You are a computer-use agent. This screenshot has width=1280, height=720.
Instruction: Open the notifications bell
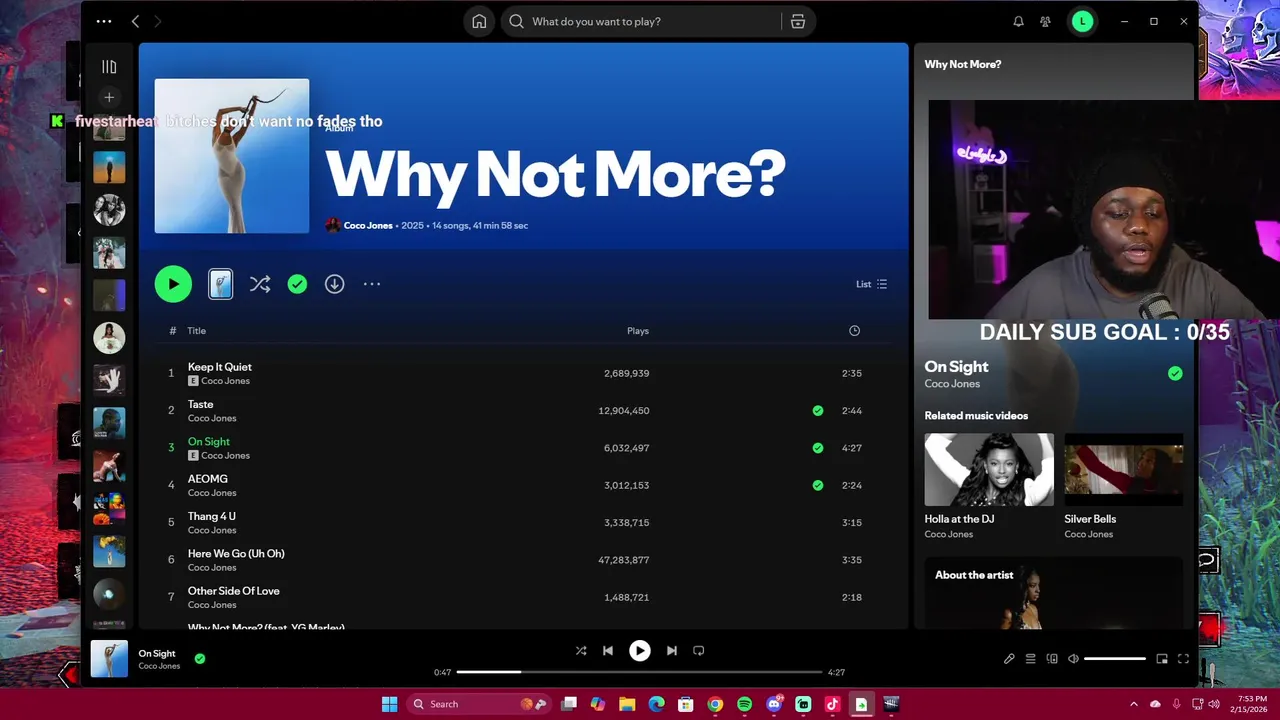(x=1018, y=21)
